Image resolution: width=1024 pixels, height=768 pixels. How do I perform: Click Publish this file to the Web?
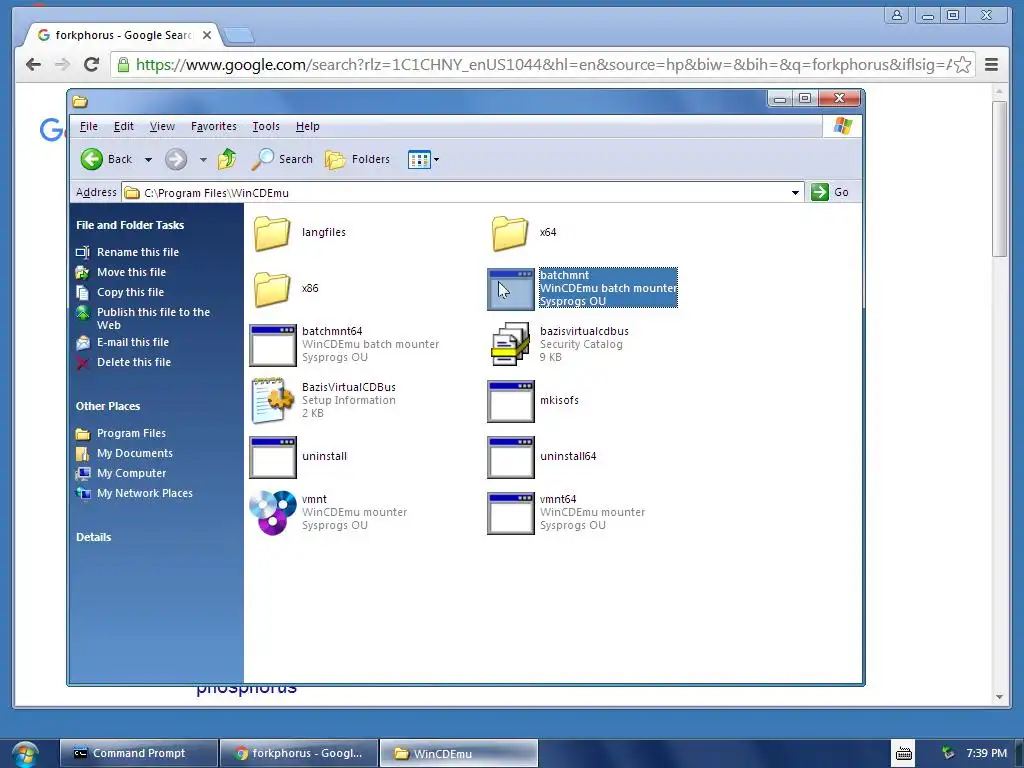153,319
